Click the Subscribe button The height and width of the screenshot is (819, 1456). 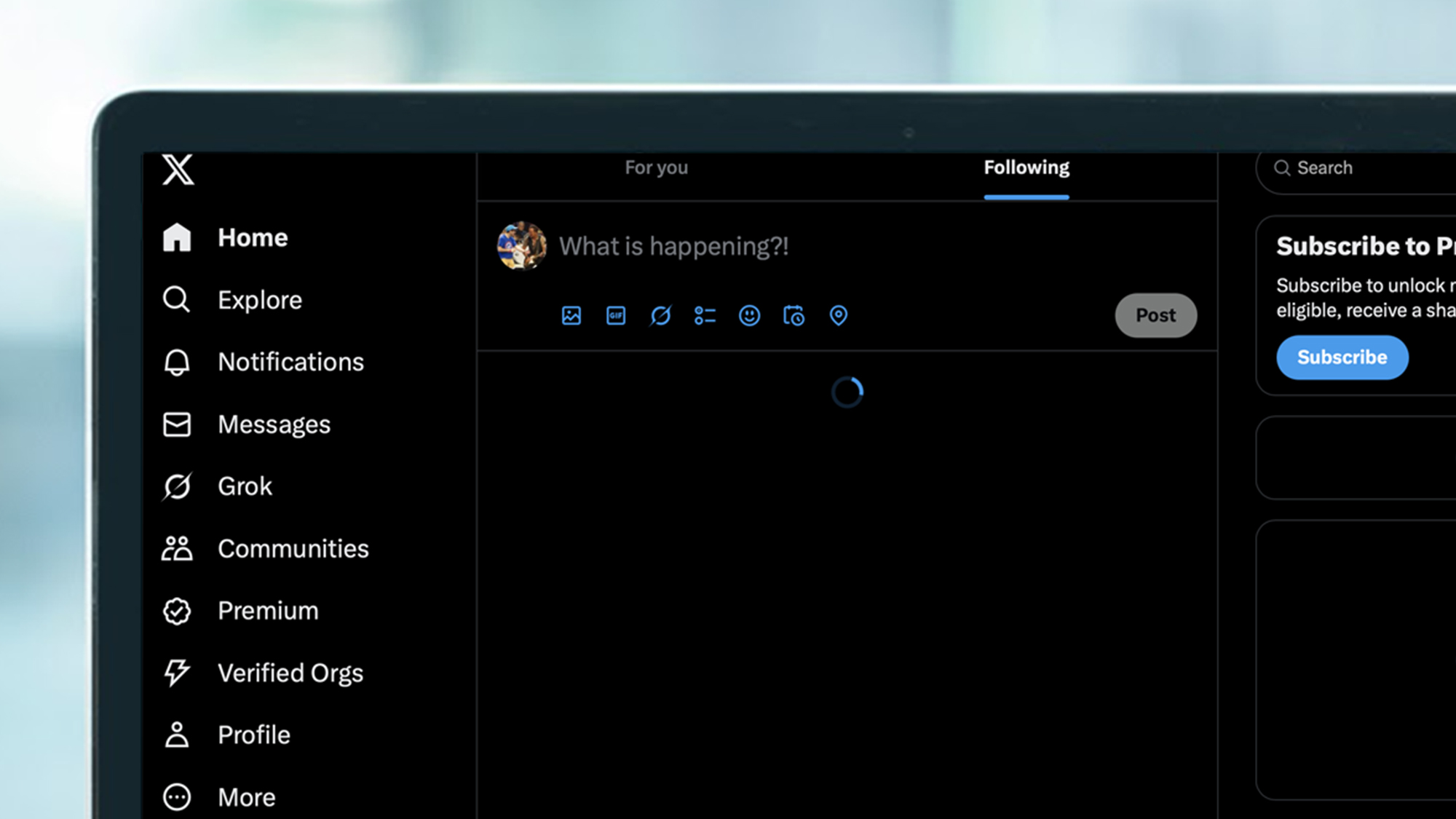1342,357
